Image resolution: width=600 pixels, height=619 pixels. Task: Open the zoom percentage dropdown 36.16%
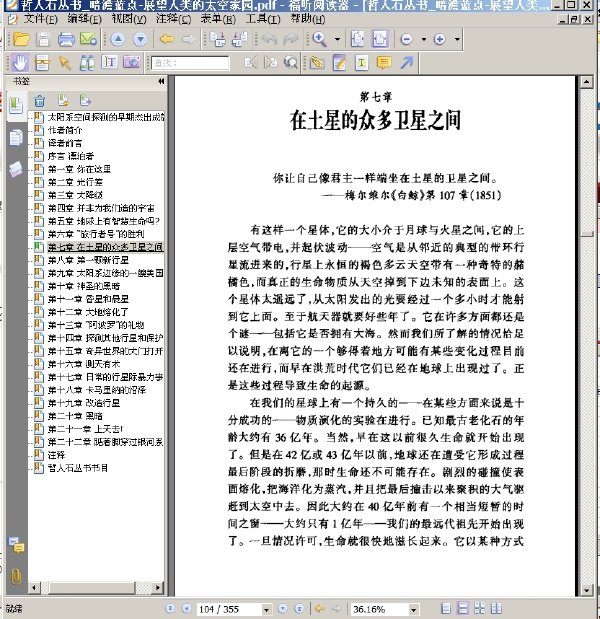tap(413, 609)
